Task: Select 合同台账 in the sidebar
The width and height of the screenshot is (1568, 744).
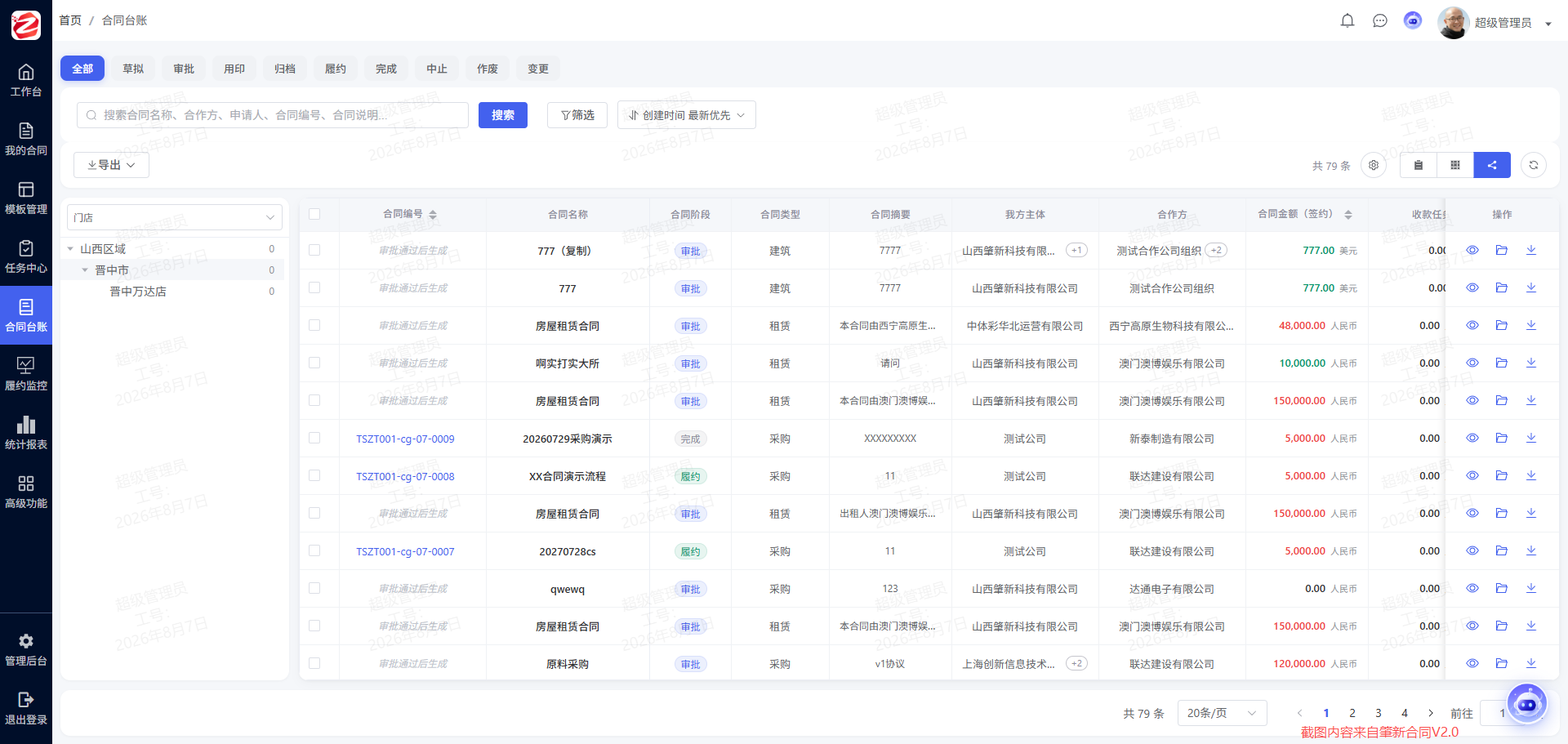Action: 26,315
